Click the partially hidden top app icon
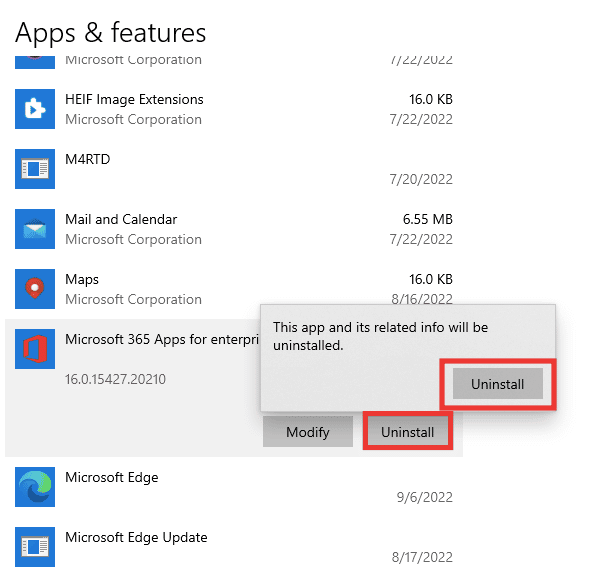Screen dimensions: 596x584 pyautogui.click(x=35, y=62)
